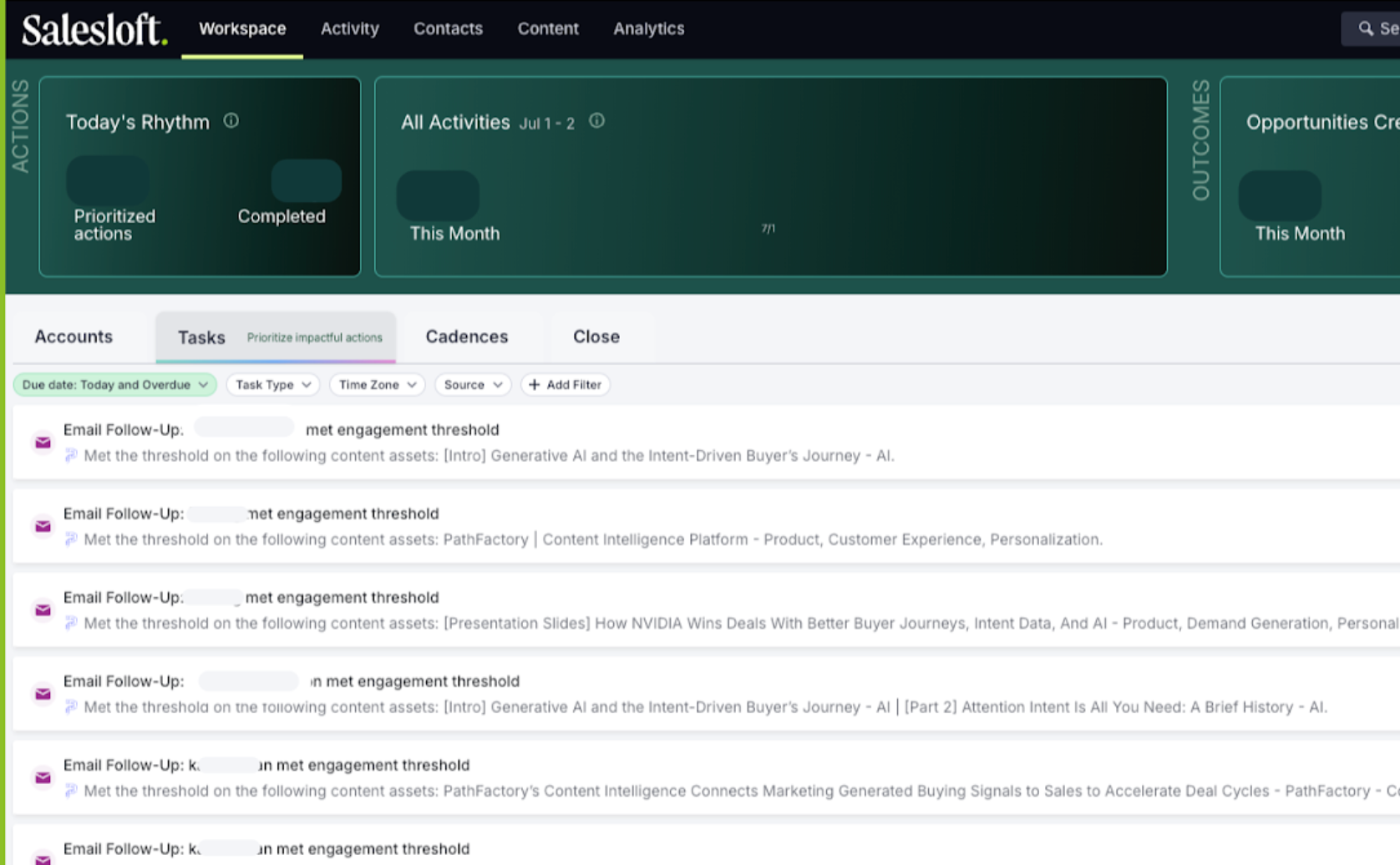Click PathFactory icon before Content Intelligence Platform line

click(x=71, y=539)
